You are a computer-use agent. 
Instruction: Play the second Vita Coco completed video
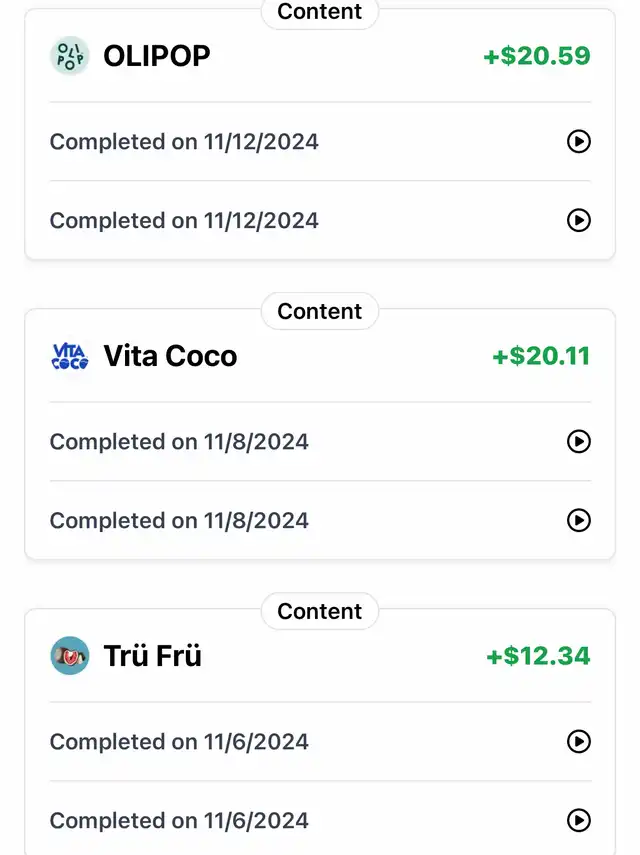(579, 520)
